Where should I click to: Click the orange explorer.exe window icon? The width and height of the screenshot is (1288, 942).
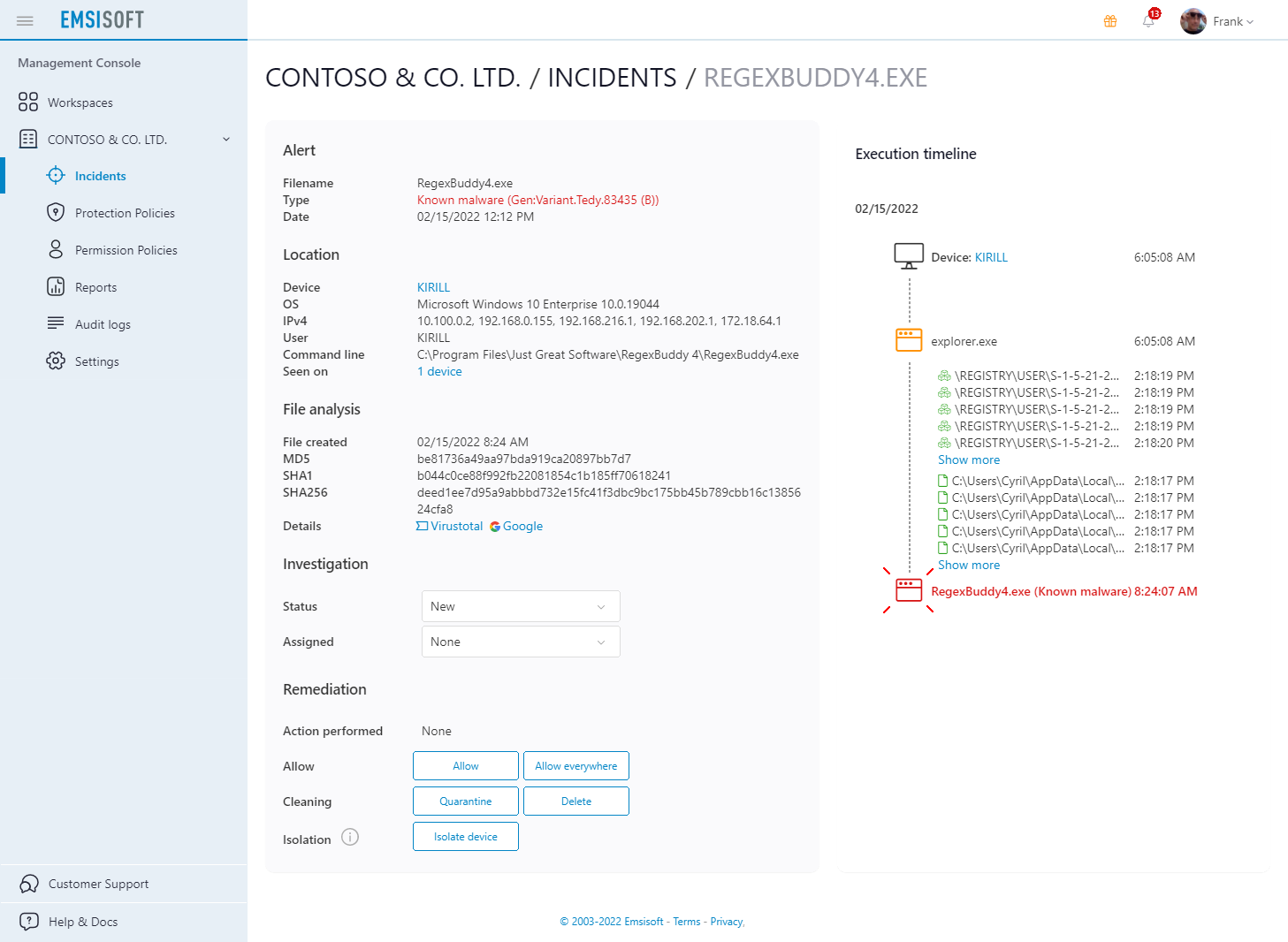[909, 340]
